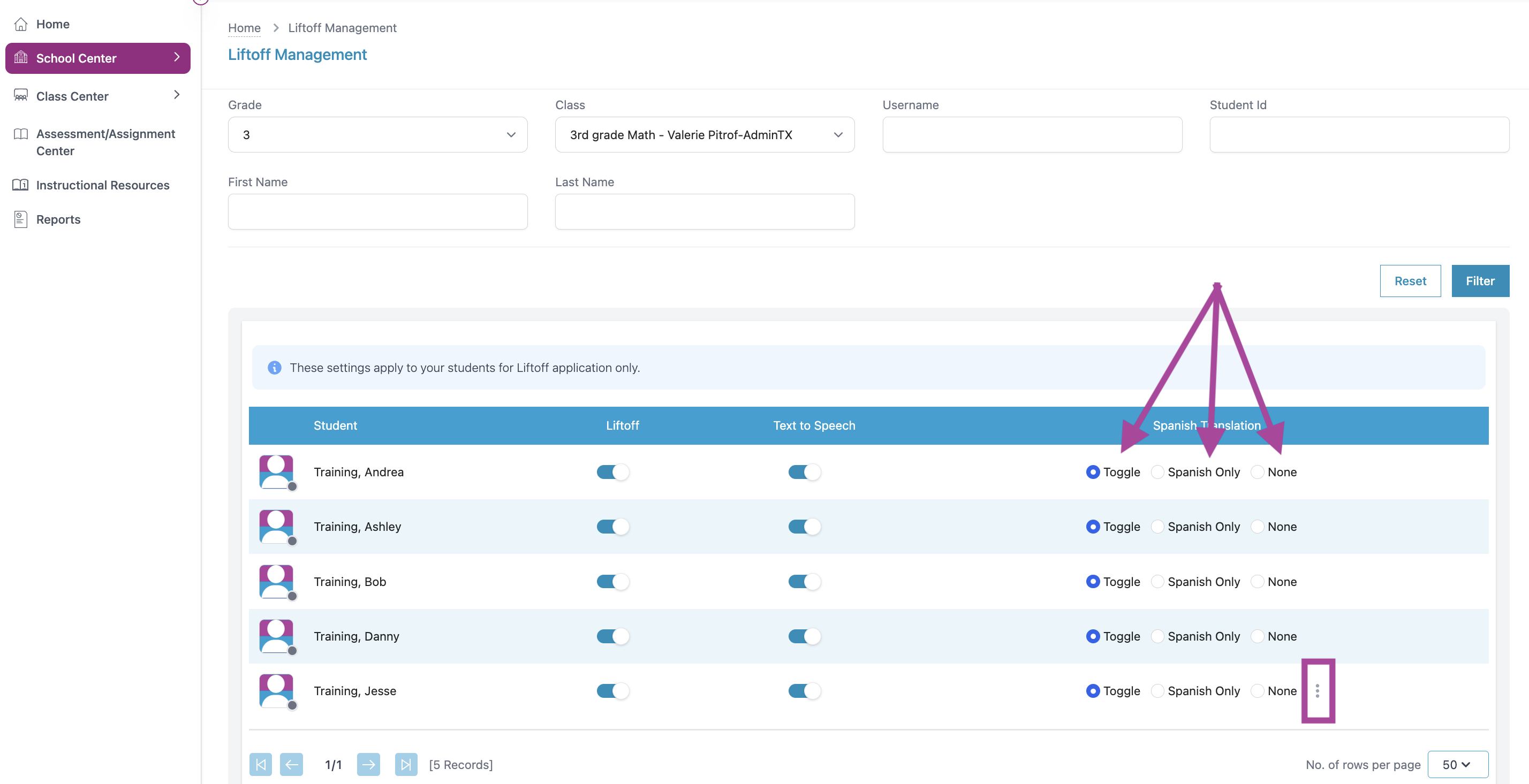The image size is (1529, 784).
Task: Select Toggle radio for Training, Ashley
Action: pyautogui.click(x=1093, y=527)
